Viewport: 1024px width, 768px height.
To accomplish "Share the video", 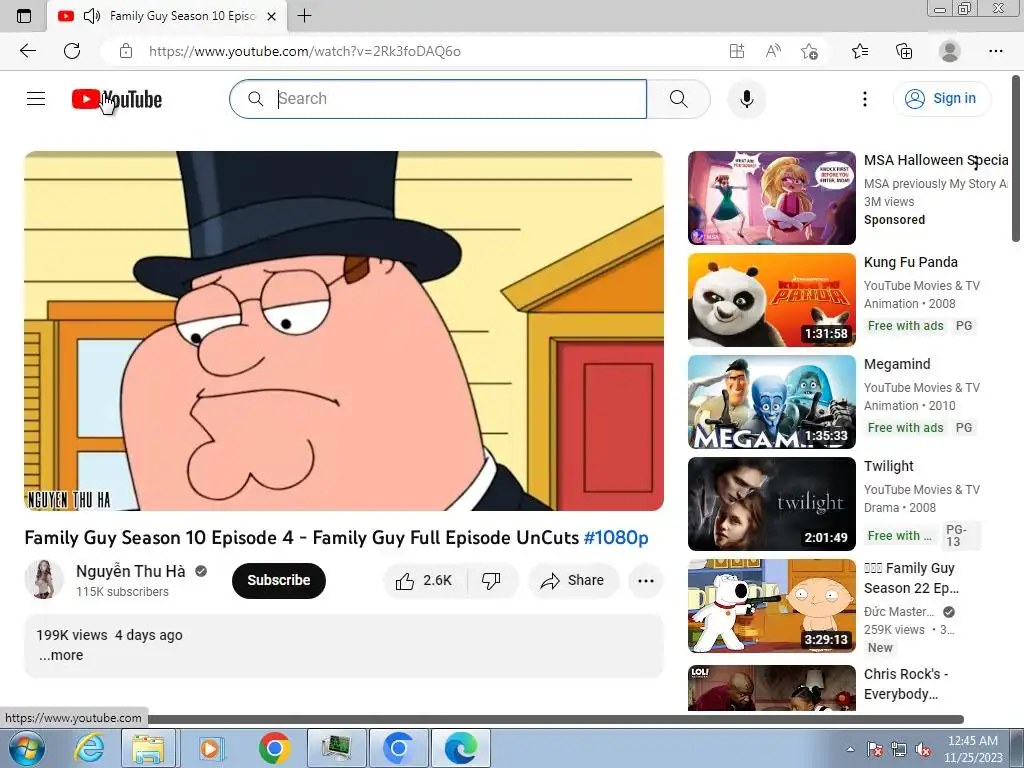I will point(573,580).
